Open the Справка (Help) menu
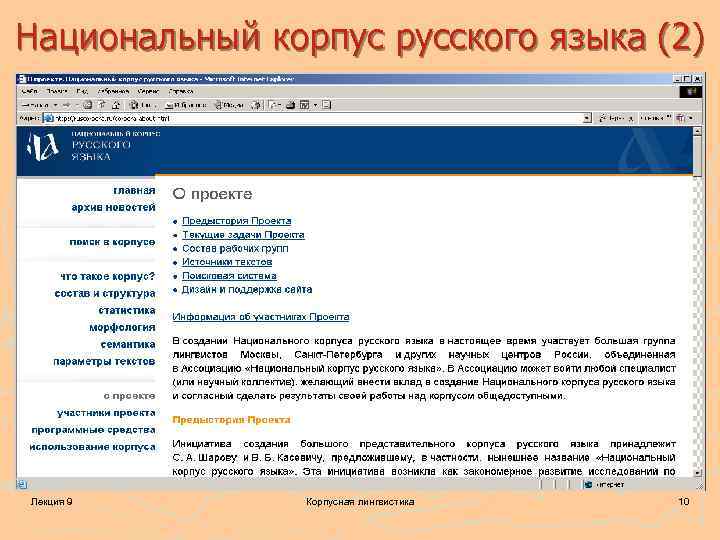 click(x=180, y=91)
